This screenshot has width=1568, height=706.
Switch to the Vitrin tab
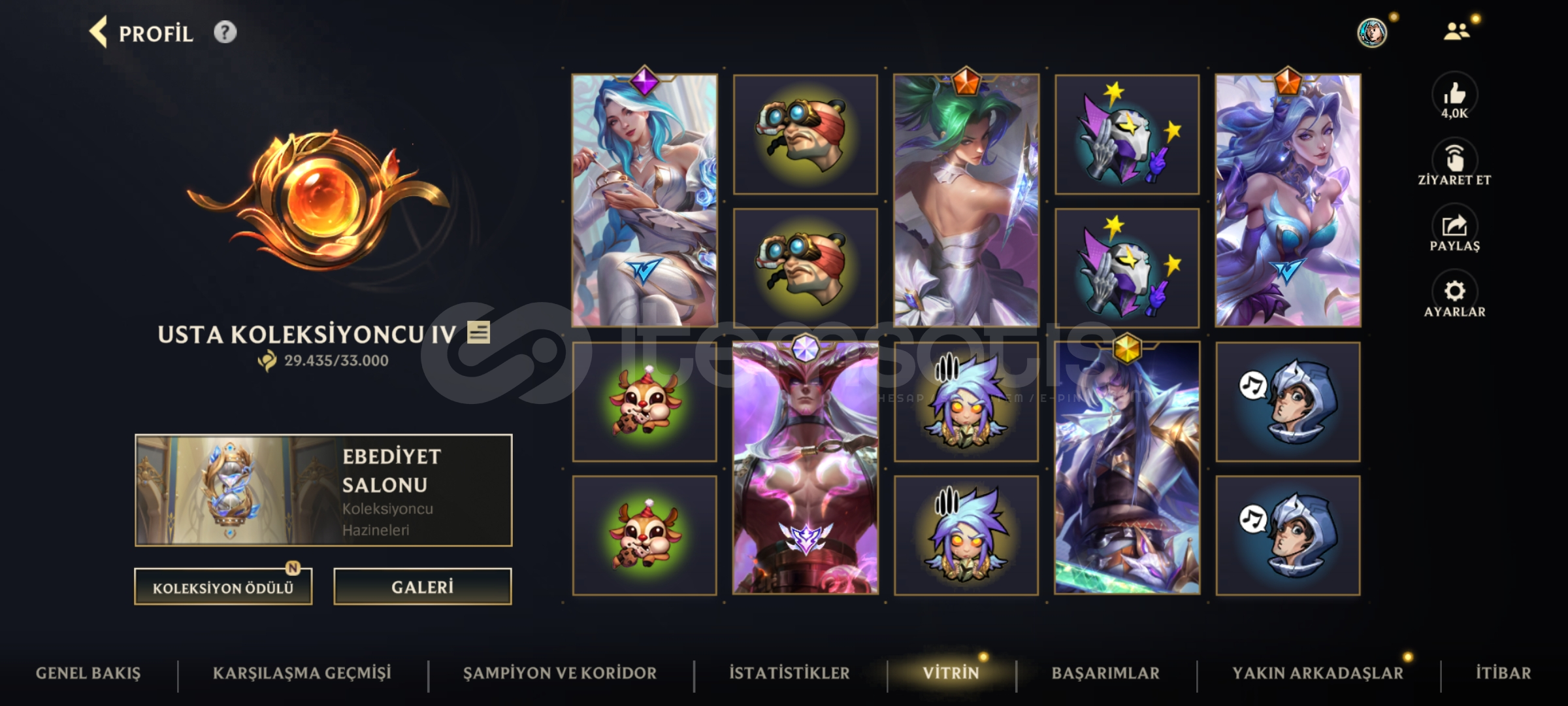pos(951,673)
